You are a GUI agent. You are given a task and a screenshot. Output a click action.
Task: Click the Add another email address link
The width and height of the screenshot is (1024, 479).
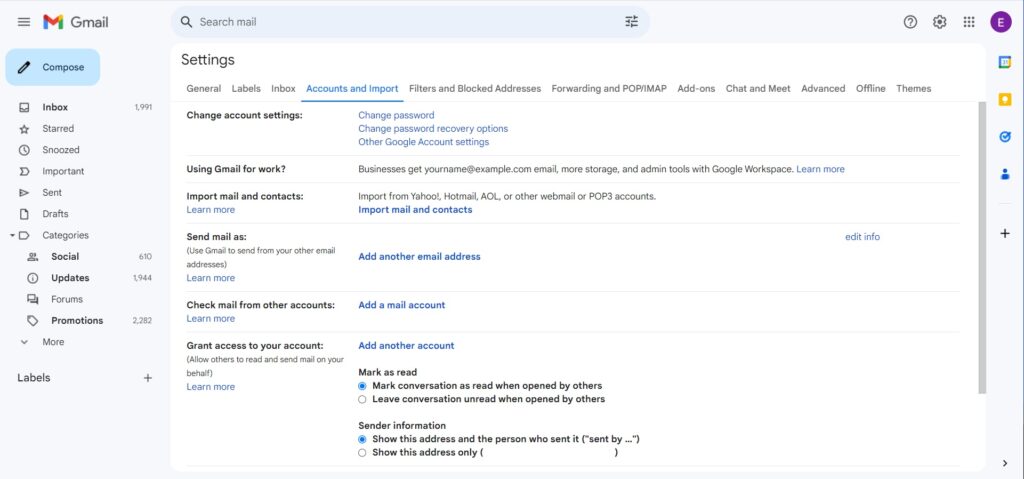pos(419,257)
